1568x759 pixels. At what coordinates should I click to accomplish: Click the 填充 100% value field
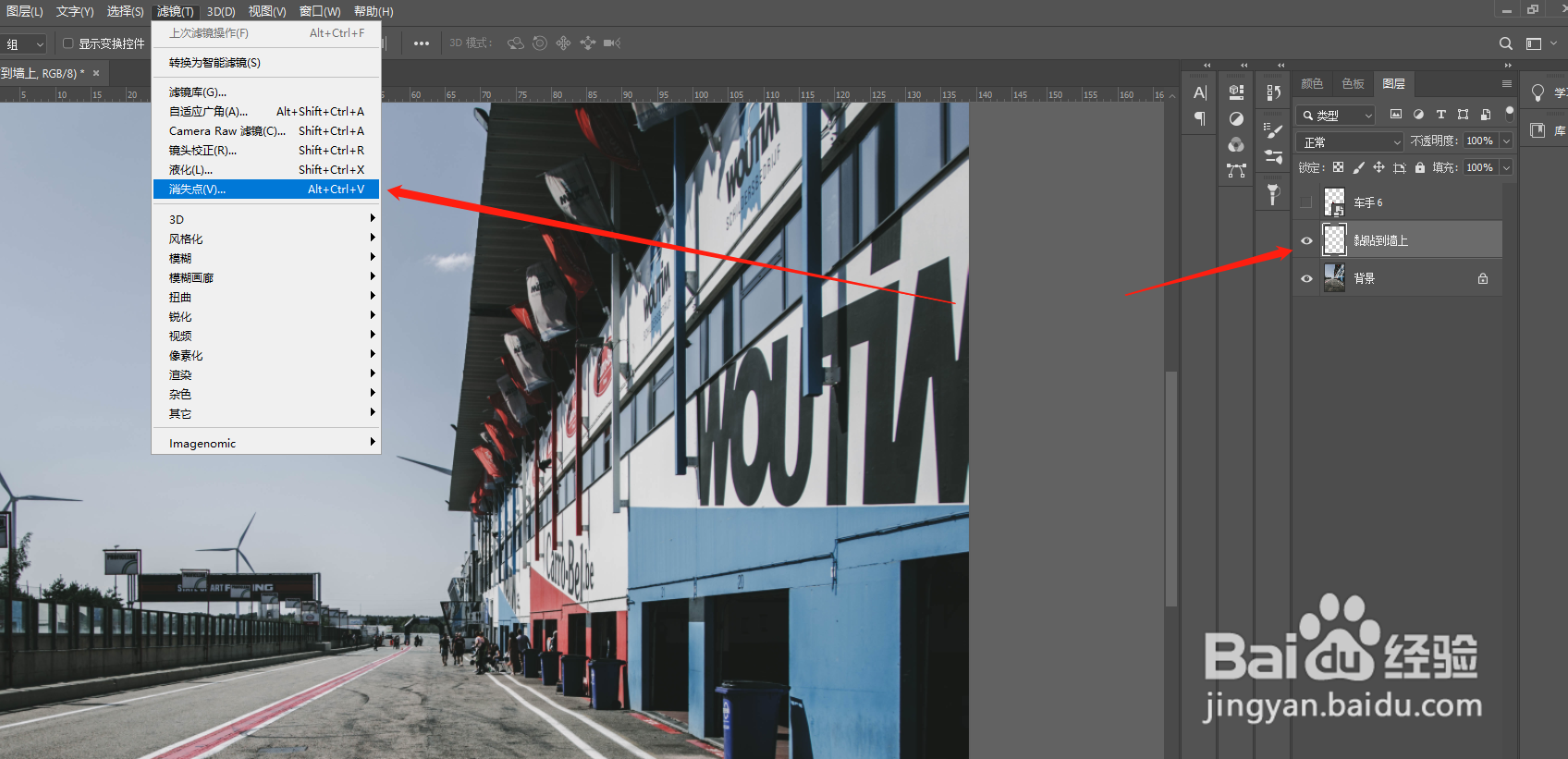[1480, 167]
